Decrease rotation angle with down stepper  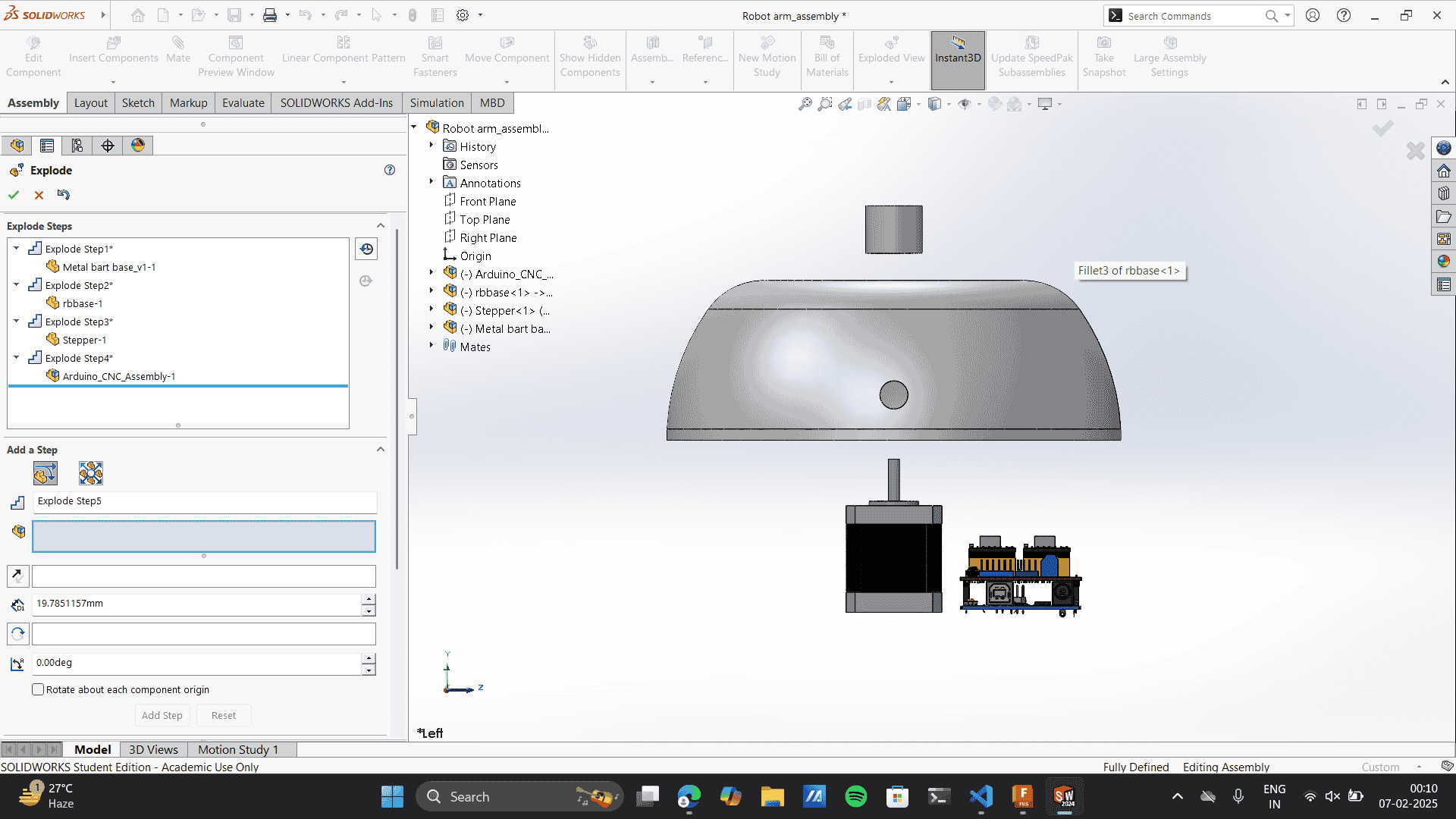pyautogui.click(x=369, y=670)
